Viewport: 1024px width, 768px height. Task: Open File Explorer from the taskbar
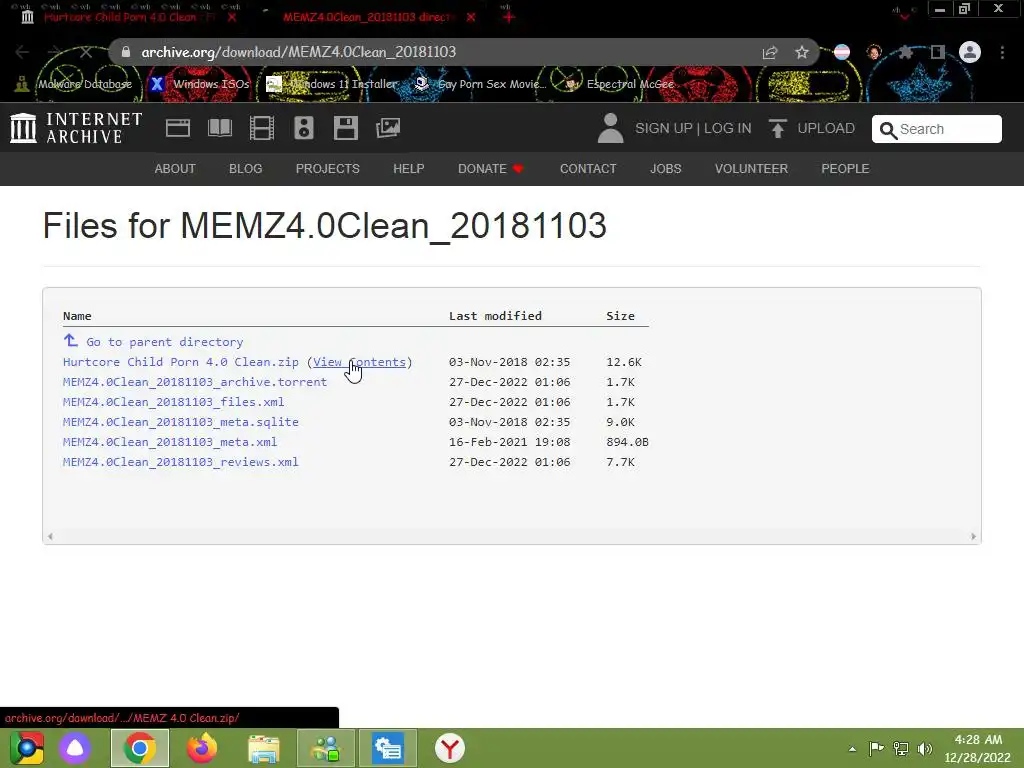pos(264,748)
